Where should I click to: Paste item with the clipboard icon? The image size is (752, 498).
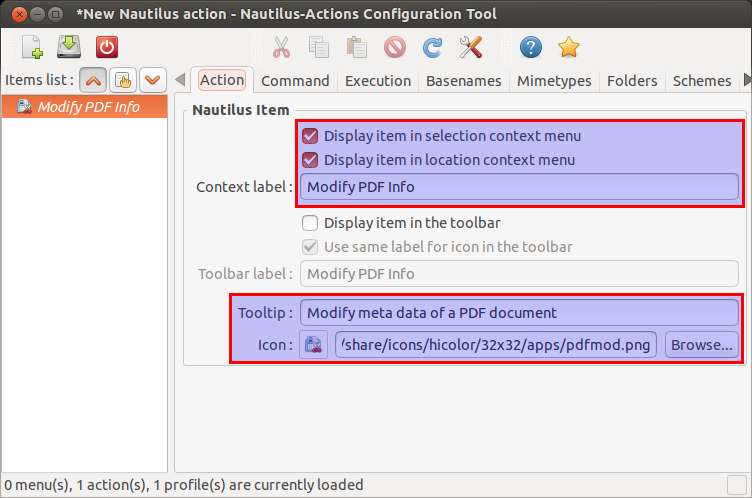[356, 47]
